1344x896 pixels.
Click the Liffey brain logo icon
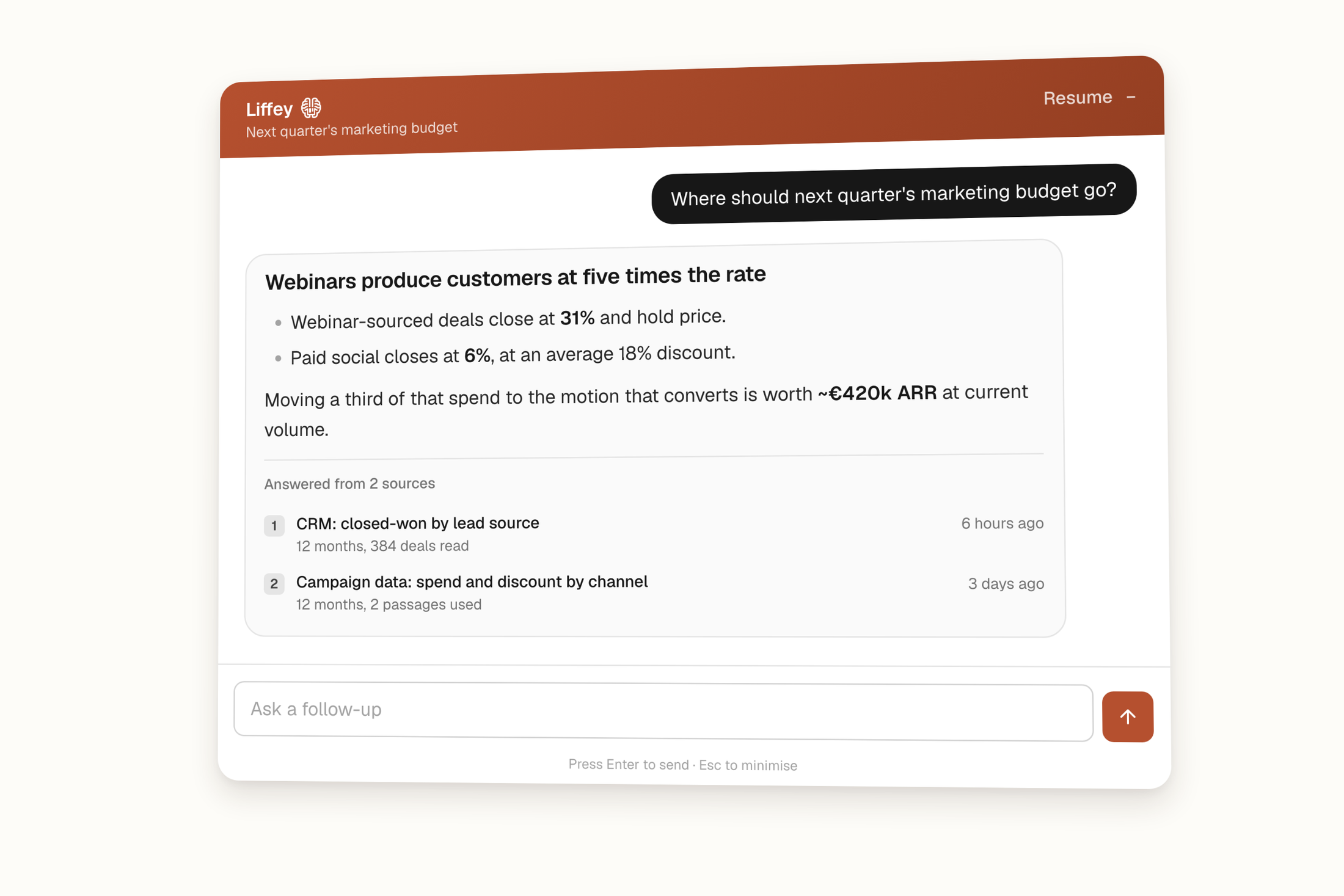(x=311, y=107)
